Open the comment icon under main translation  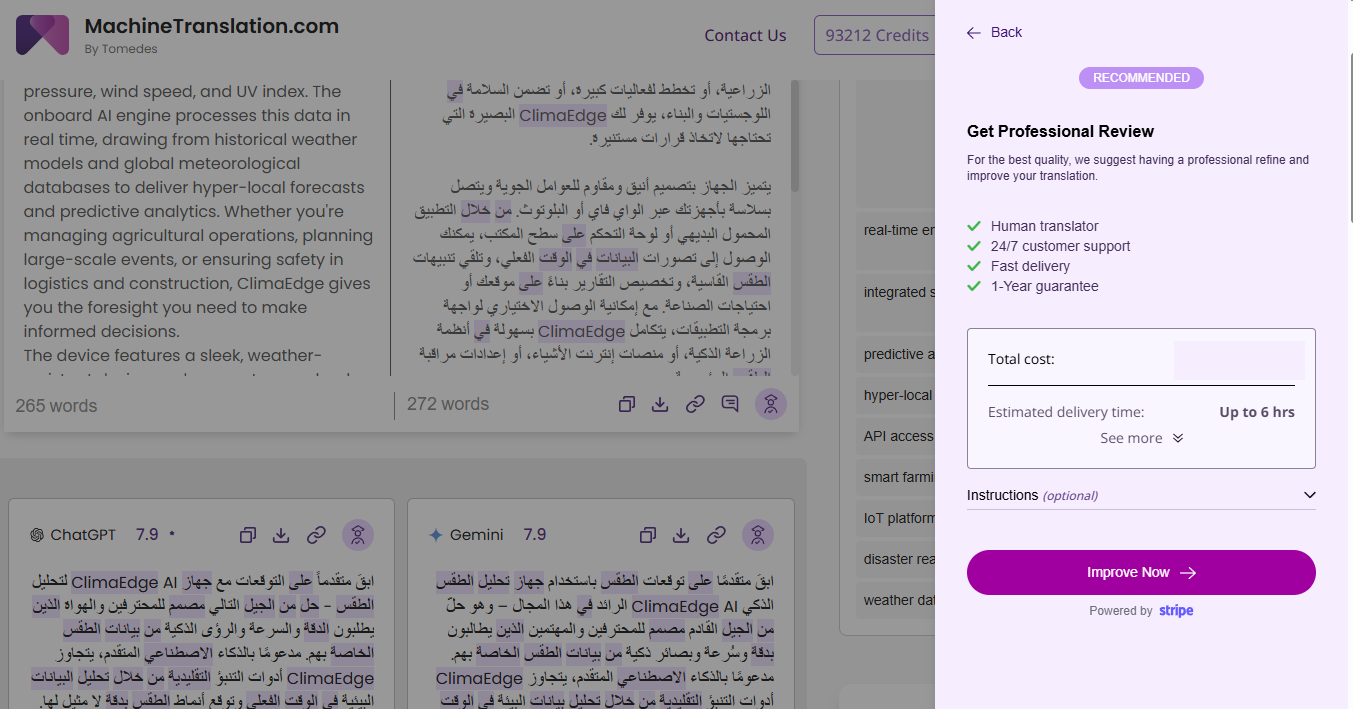coord(730,404)
